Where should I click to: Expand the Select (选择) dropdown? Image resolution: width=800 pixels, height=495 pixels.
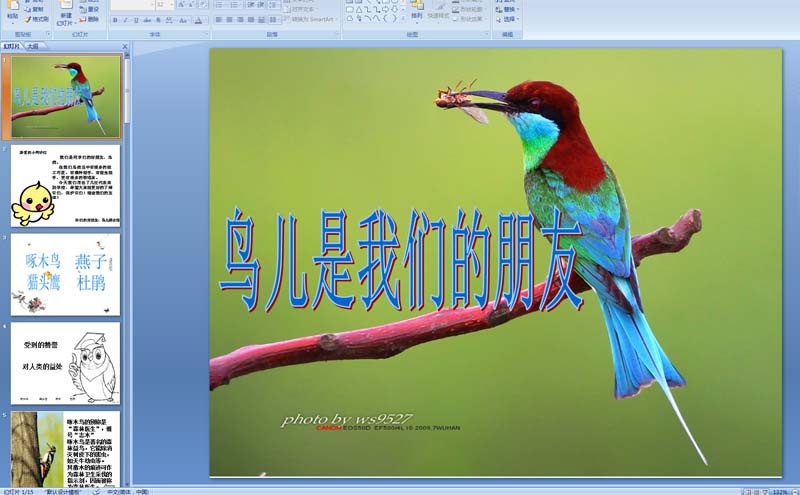click(x=518, y=19)
